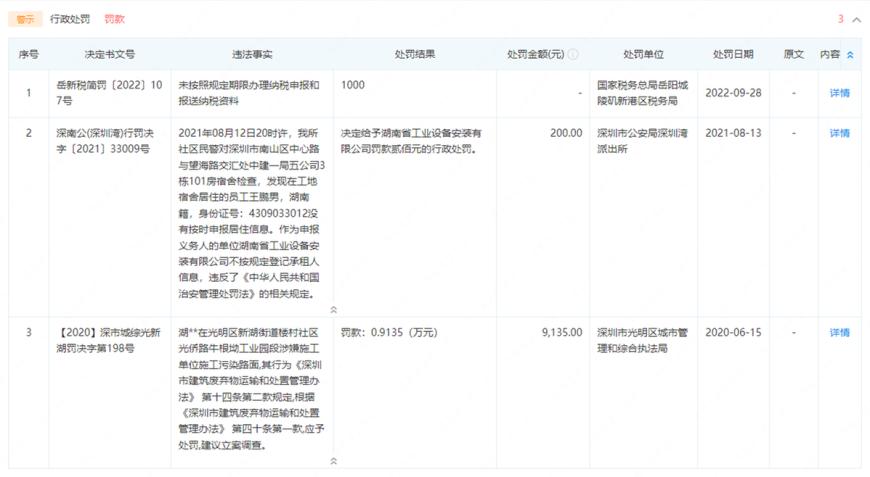This screenshot has width=870, height=477.
Task: Click penalty result 1000 in row 1
Action: tap(353, 85)
